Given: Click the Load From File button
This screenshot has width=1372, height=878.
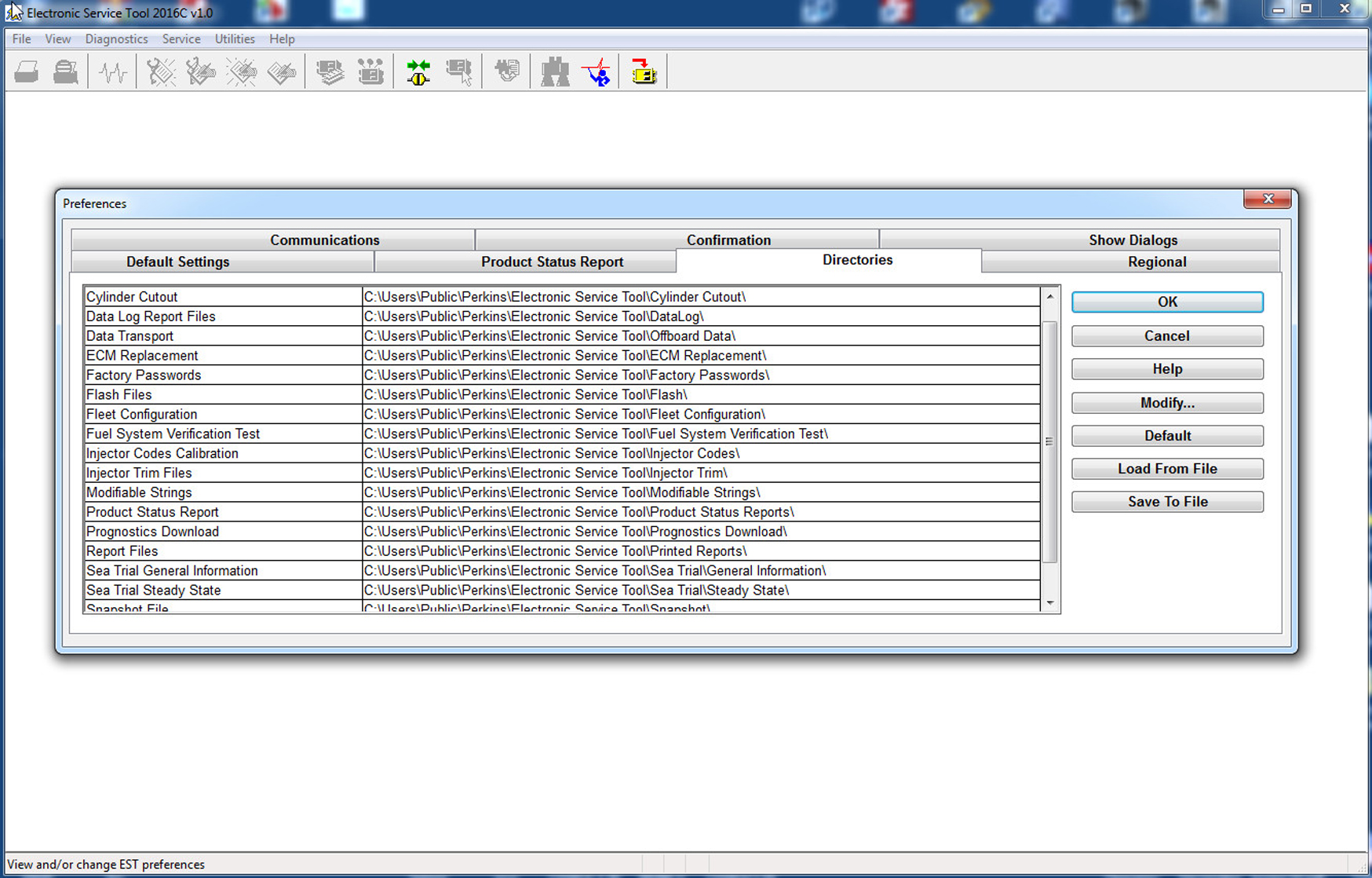Looking at the screenshot, I should tap(1166, 469).
